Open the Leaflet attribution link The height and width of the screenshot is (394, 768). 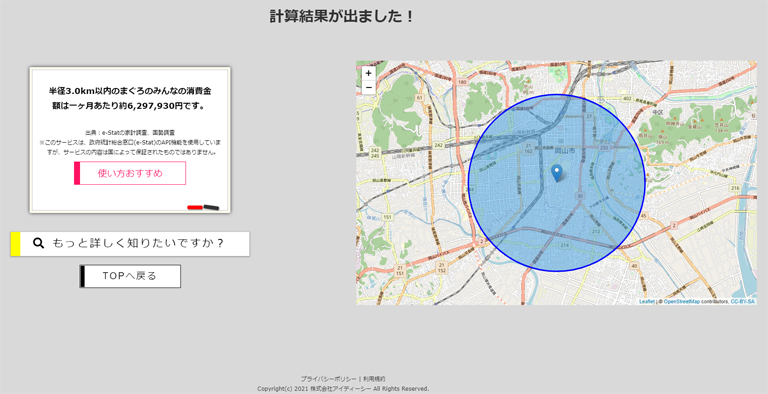pos(647,301)
